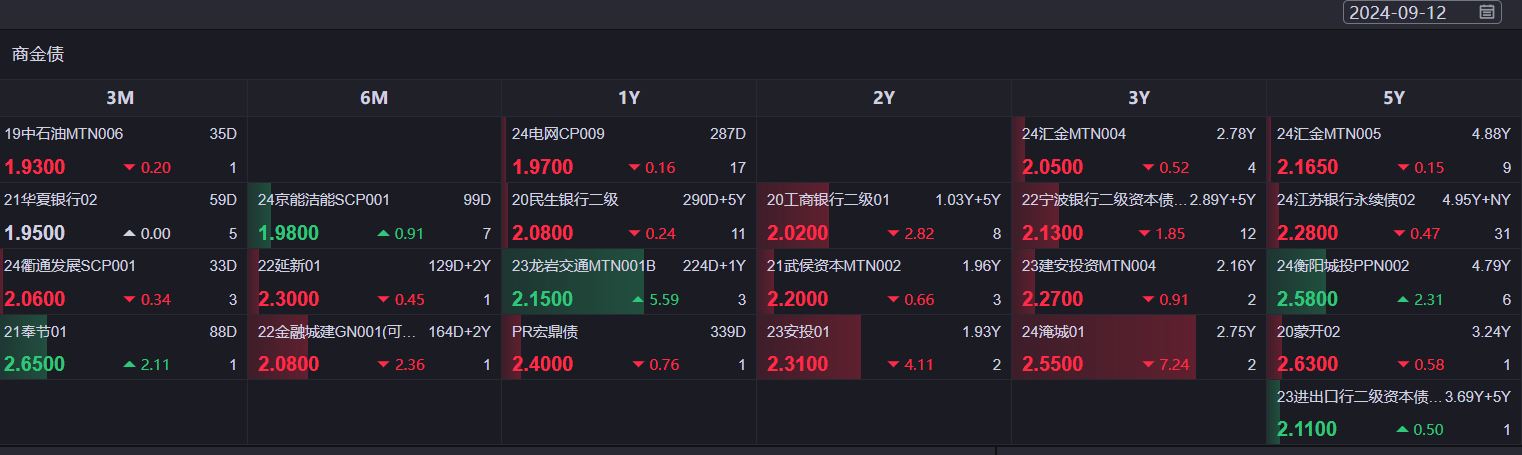Image resolution: width=1522 pixels, height=455 pixels.
Task: Open bond 20工商银行二级01
Action: (x=828, y=200)
